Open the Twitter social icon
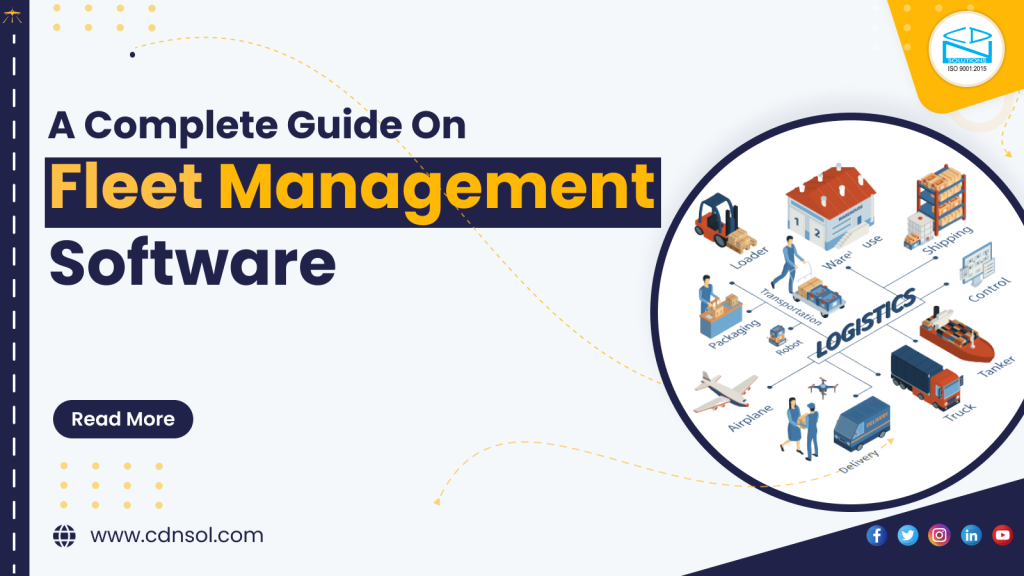 pos(908,535)
